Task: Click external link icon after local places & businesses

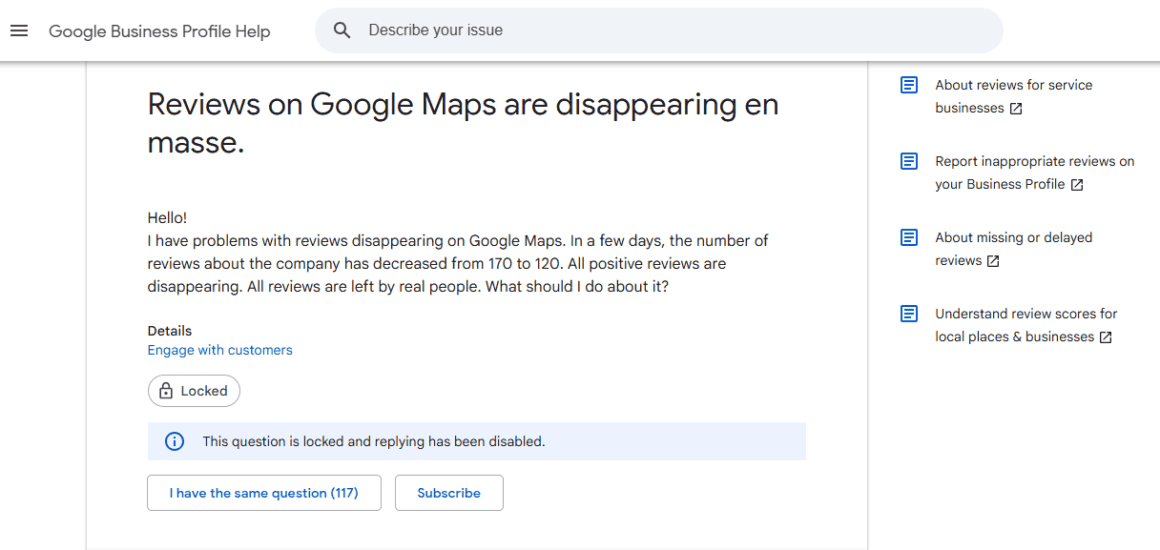Action: click(x=1105, y=338)
